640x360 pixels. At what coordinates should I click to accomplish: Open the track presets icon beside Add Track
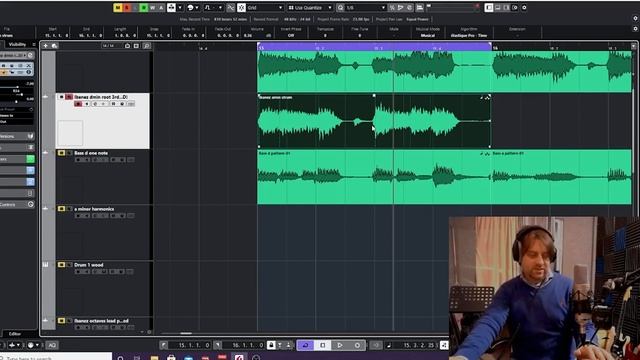pos(54,46)
